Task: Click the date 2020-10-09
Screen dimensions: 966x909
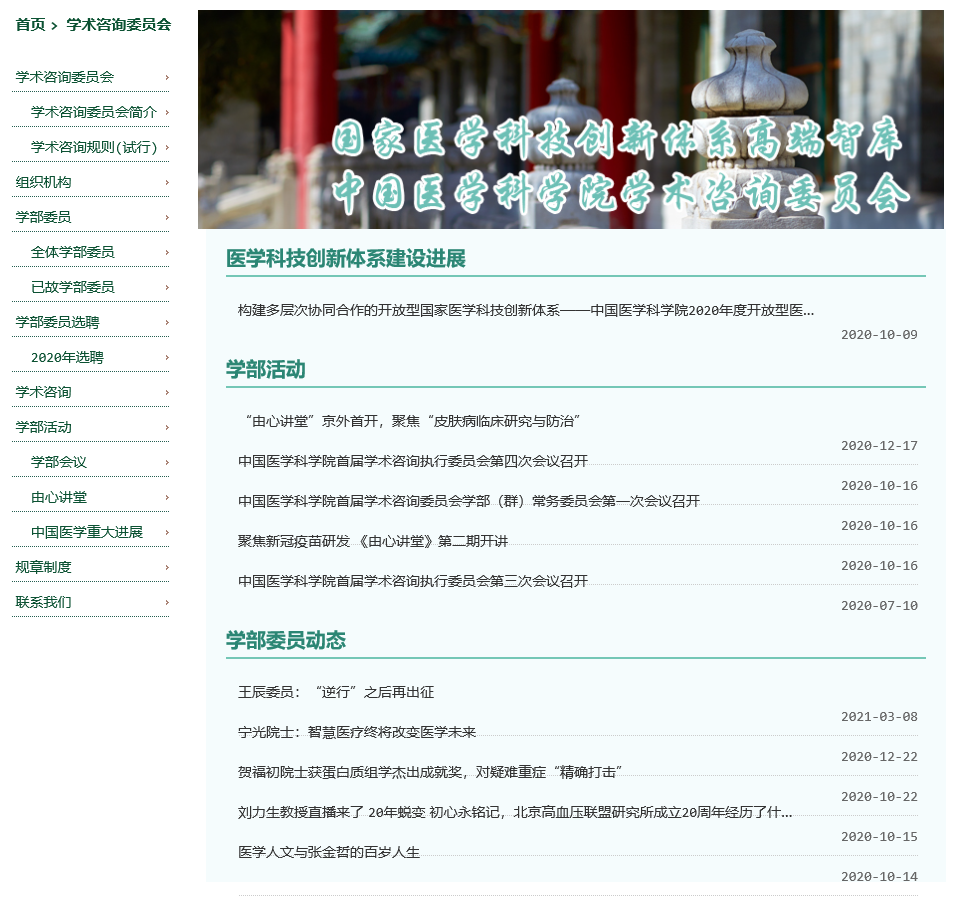Action: click(879, 335)
